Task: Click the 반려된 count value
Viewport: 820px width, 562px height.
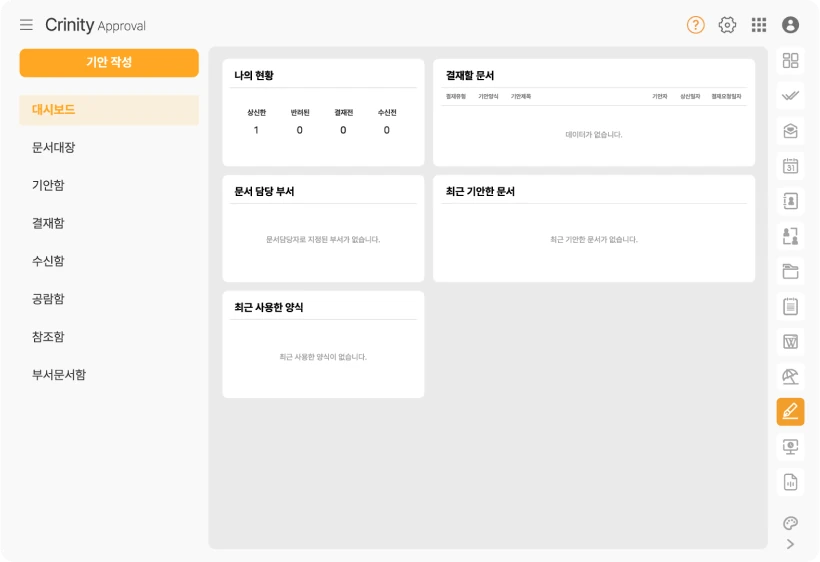Action: (x=300, y=130)
